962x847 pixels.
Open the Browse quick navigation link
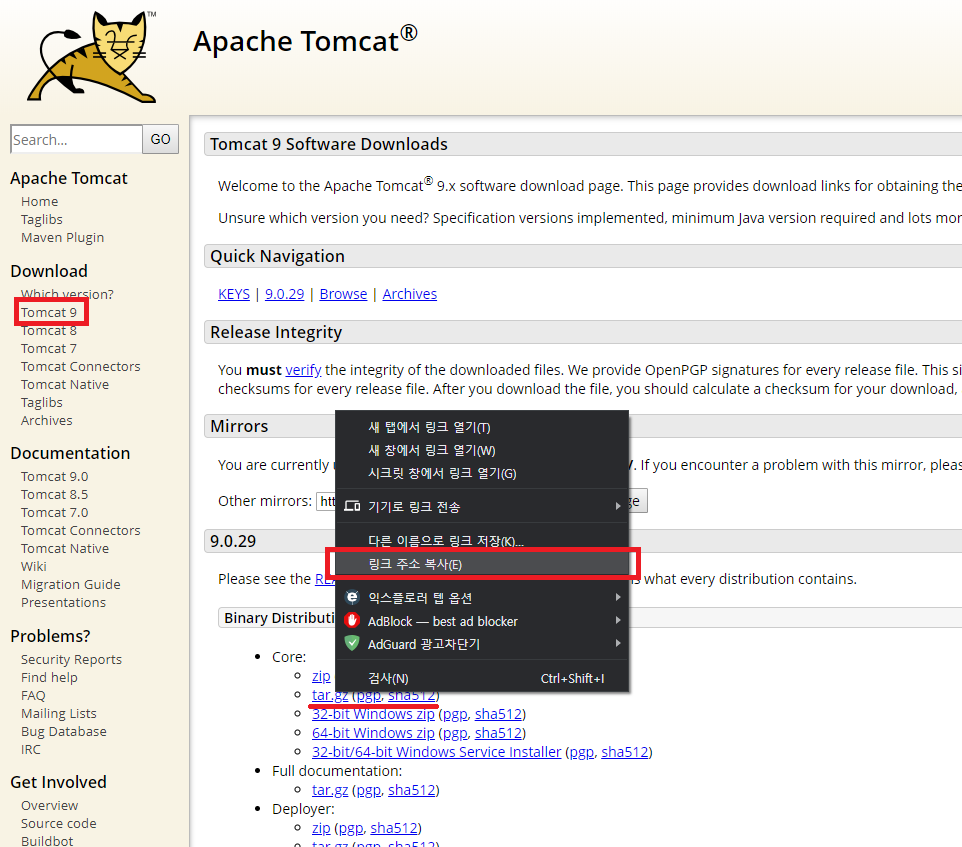(343, 294)
